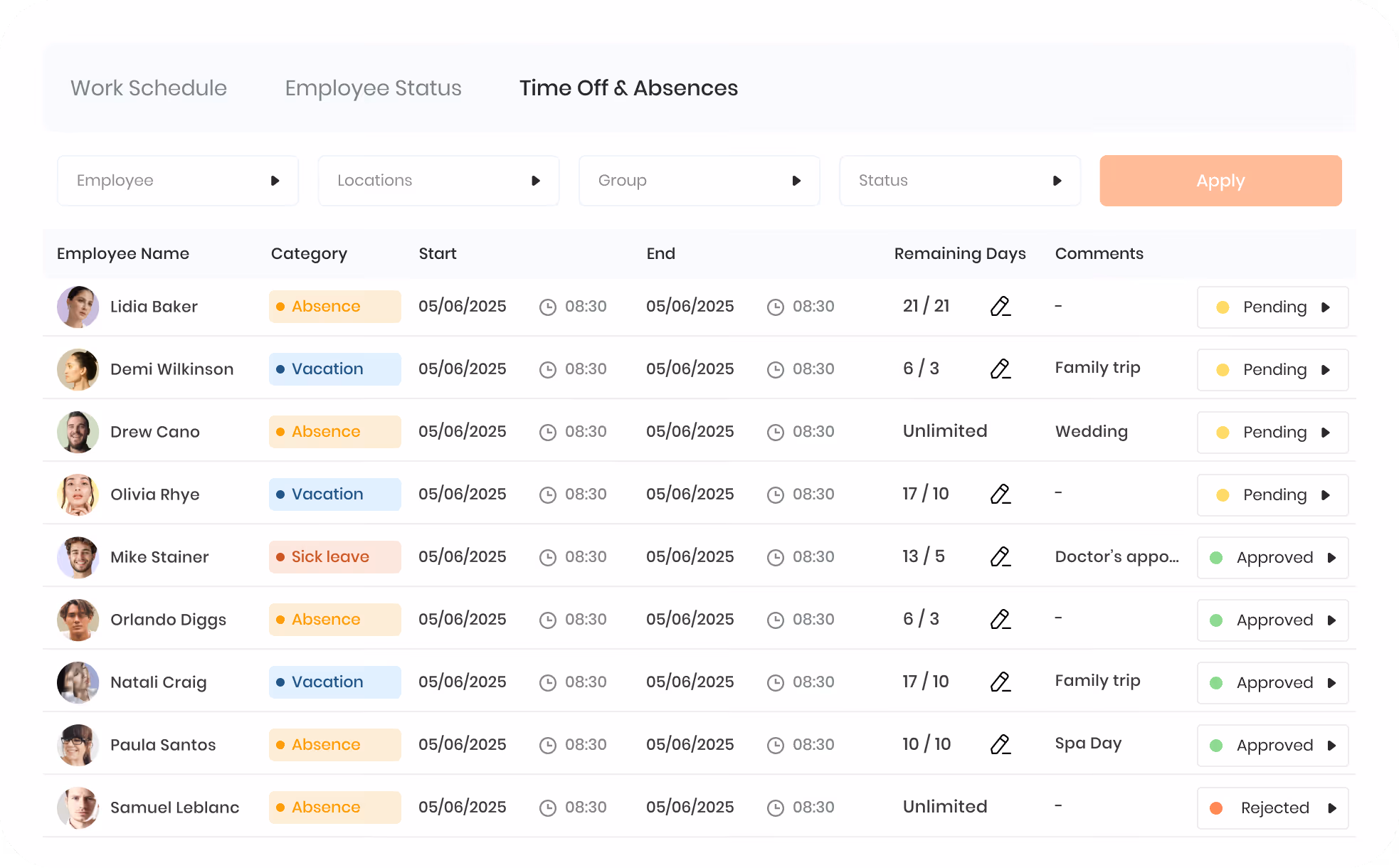The width and height of the screenshot is (1399, 868).
Task: Select the name Olivia Rhye
Action: tap(155, 494)
